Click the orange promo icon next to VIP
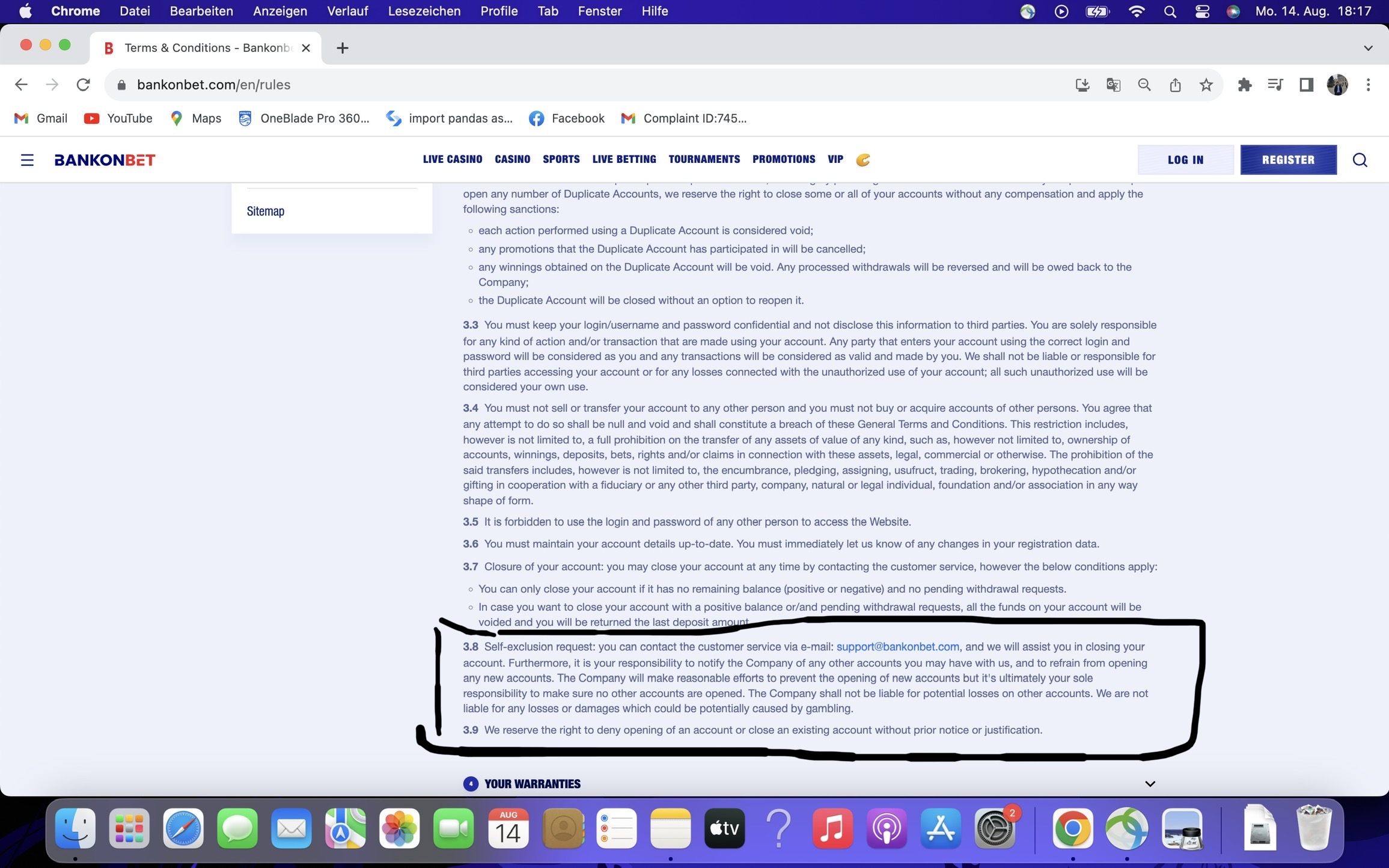Image resolution: width=1389 pixels, height=868 pixels. point(863,160)
